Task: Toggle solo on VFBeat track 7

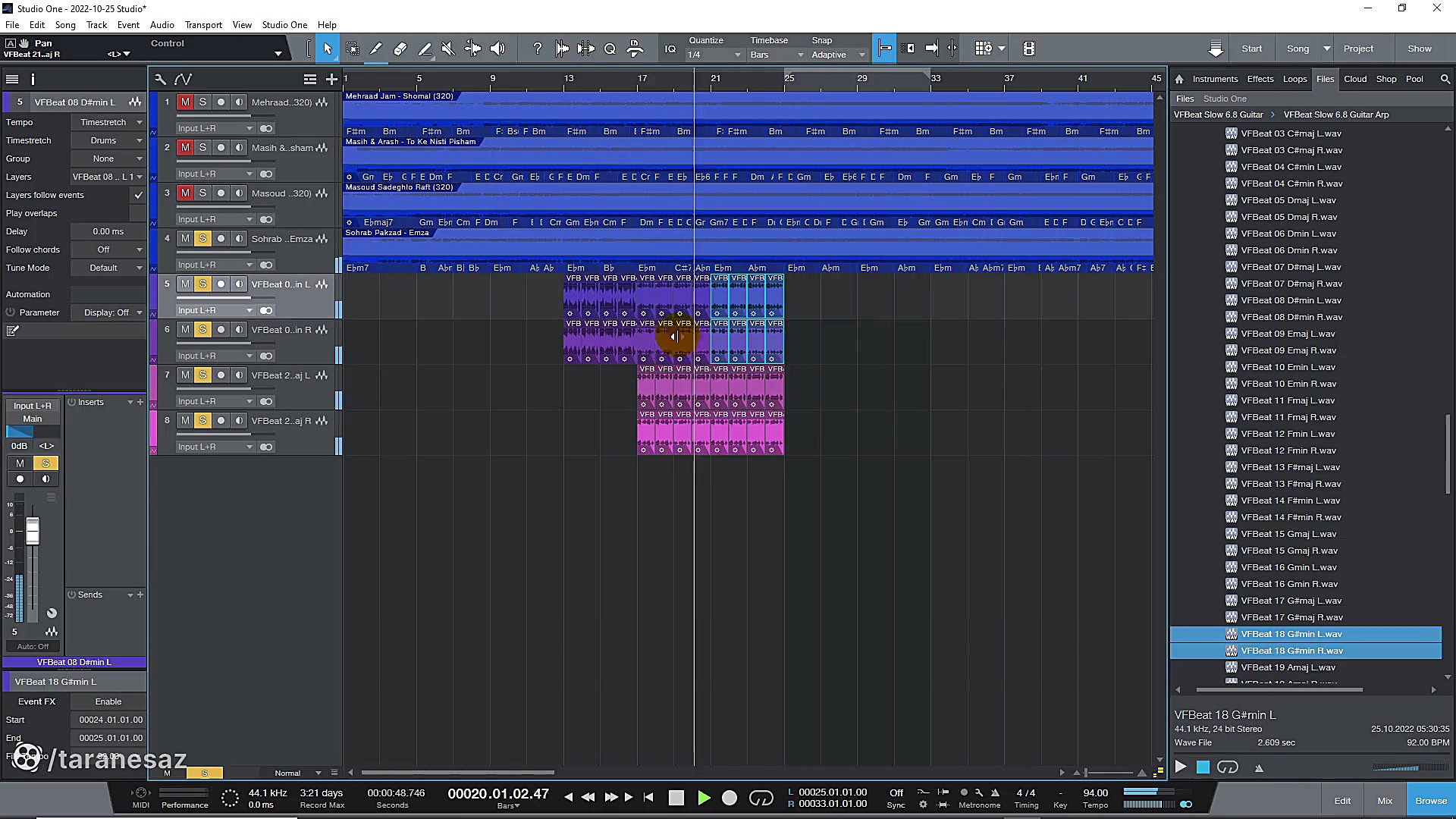Action: (x=202, y=375)
